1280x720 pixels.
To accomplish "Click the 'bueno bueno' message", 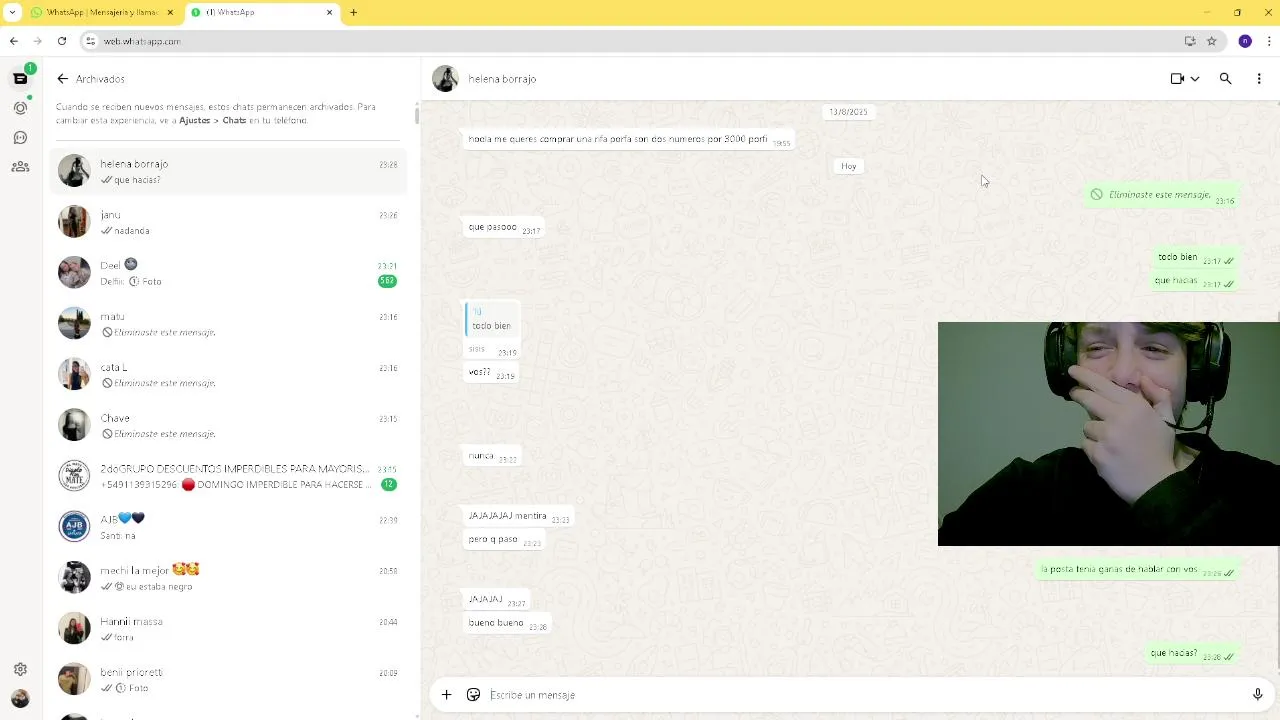I will (x=506, y=624).
